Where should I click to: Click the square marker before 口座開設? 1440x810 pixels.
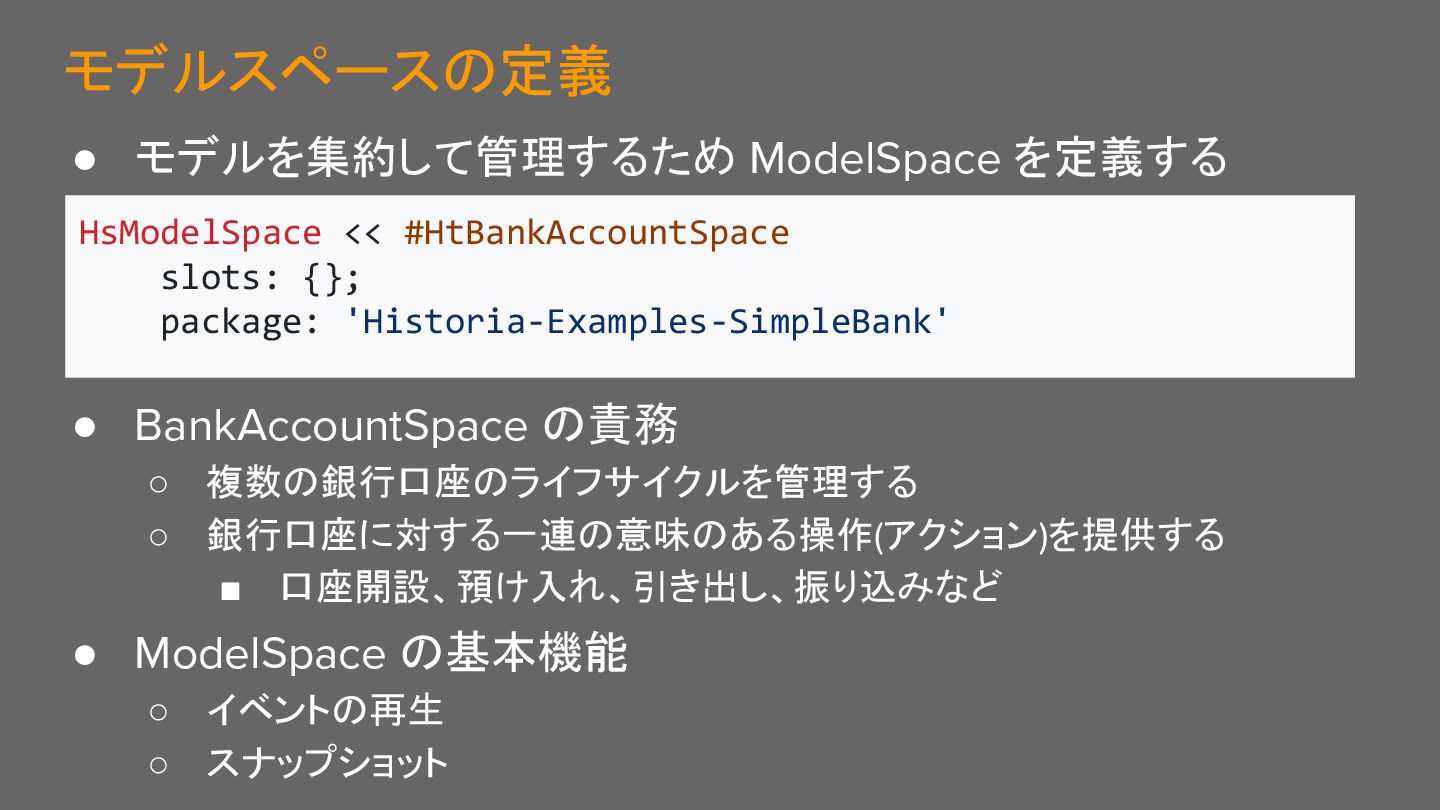231,590
